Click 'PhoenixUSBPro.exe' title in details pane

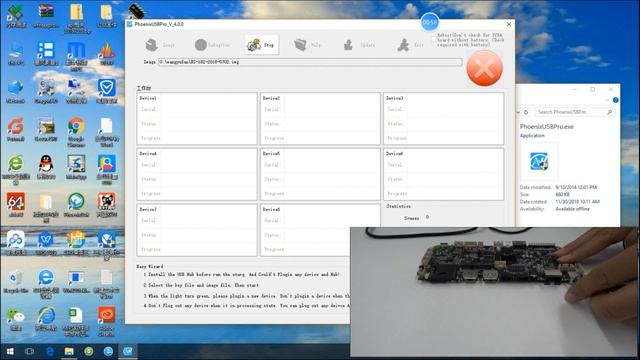547,127
